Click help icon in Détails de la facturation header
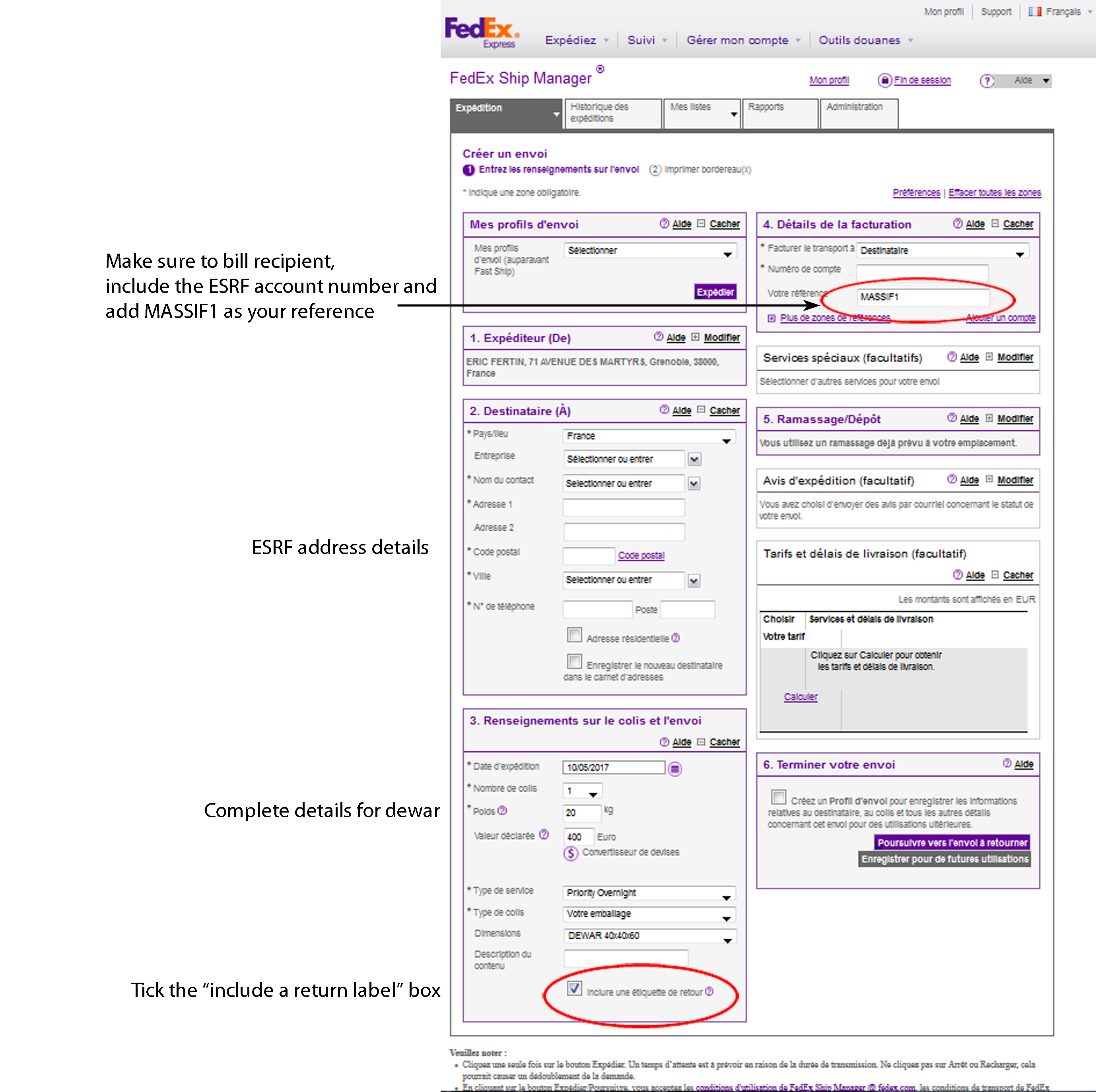 [x=958, y=223]
